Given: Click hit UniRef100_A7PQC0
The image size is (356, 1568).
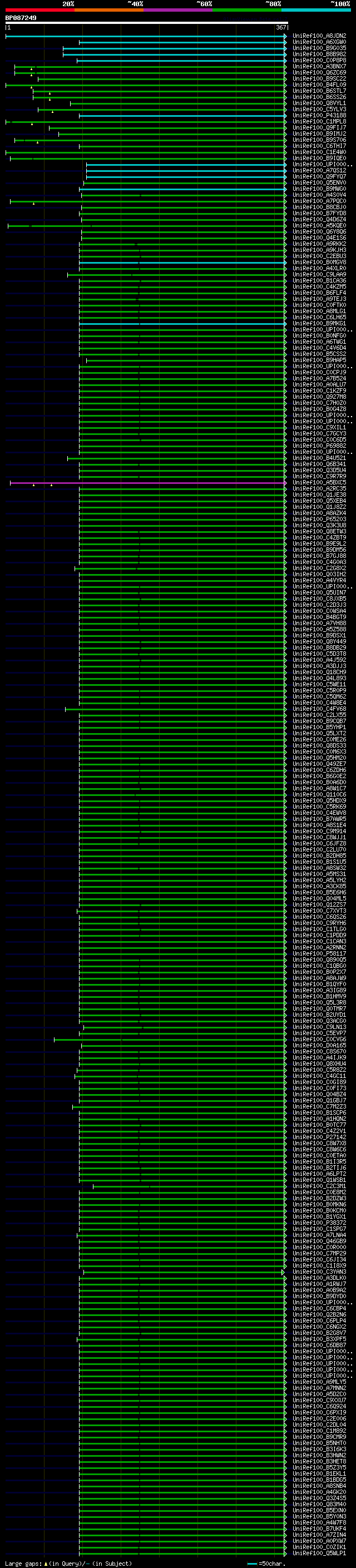Looking at the screenshot, I should point(319,201).
